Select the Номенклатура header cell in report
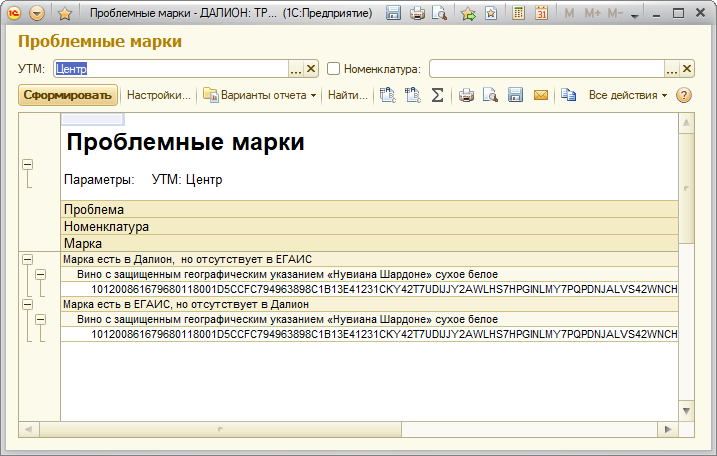The image size is (717, 456). [x=369, y=226]
